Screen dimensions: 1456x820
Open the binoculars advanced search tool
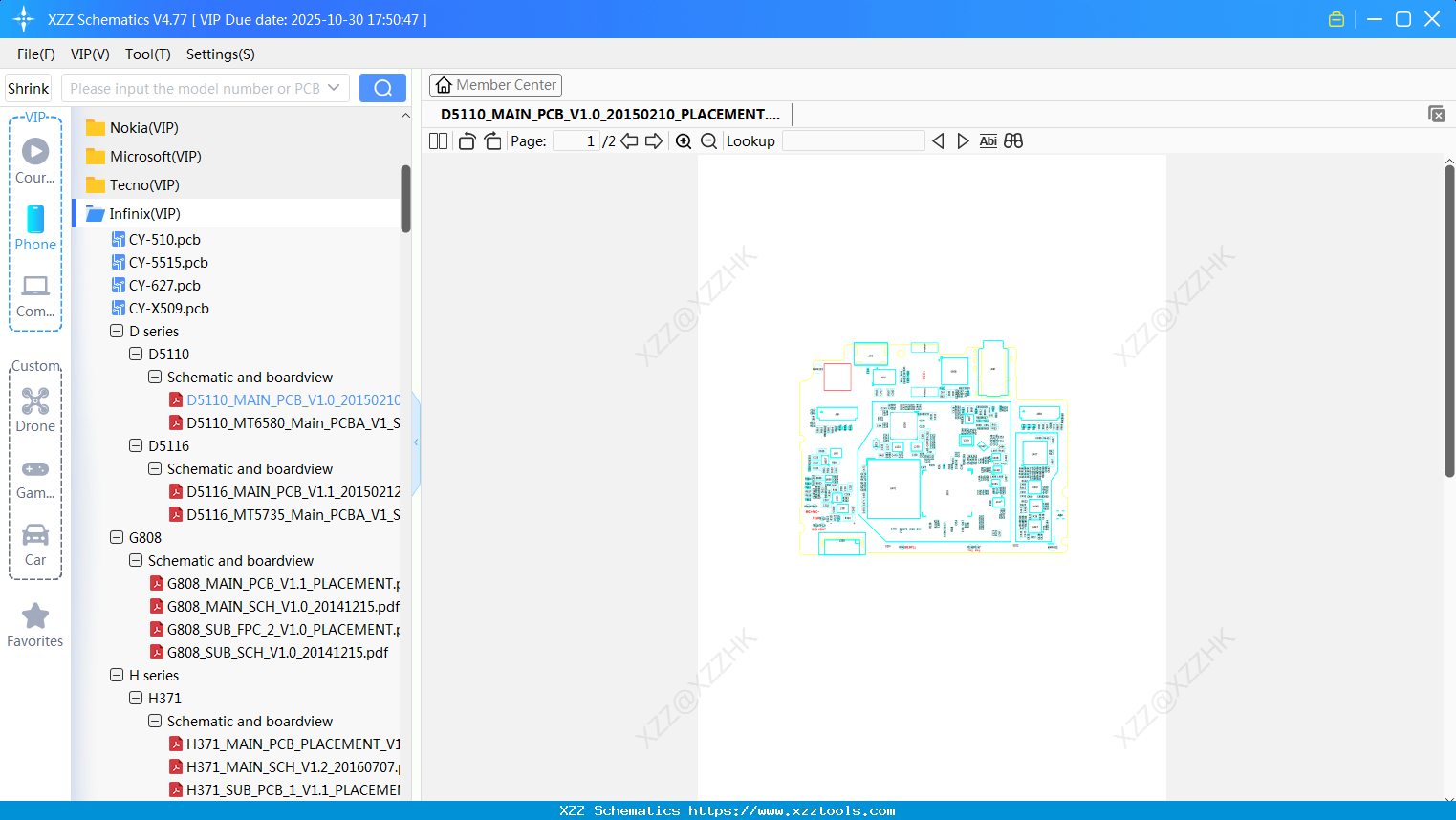[1013, 140]
